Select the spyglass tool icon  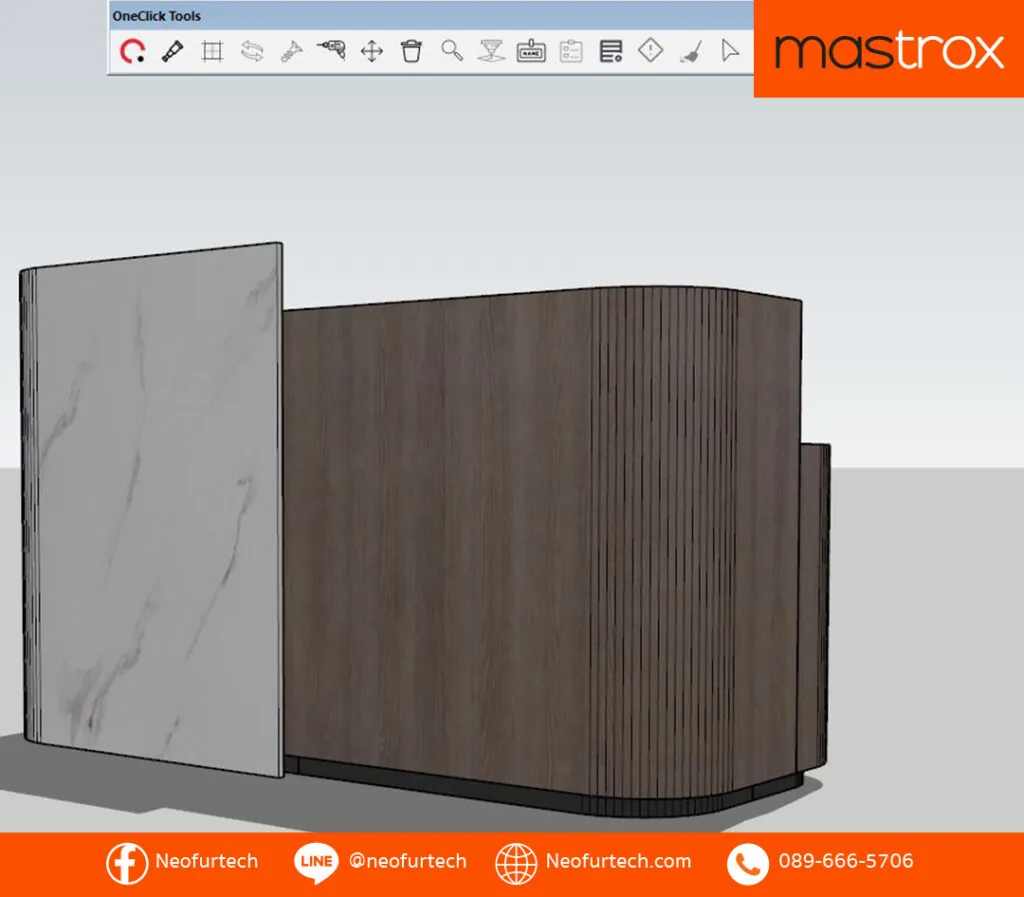[x=172, y=51]
